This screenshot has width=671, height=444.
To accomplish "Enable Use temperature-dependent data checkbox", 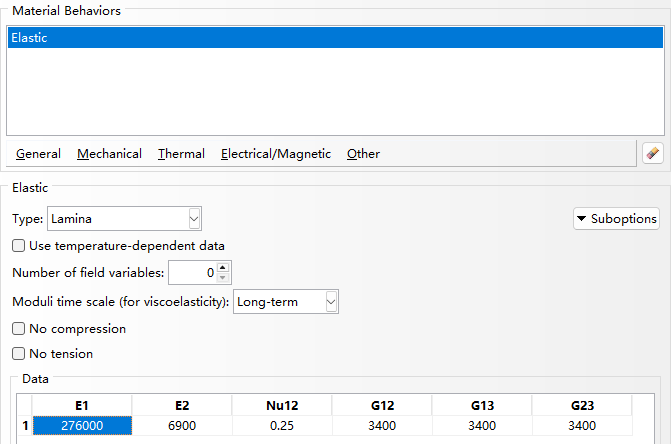I will (x=18, y=246).
